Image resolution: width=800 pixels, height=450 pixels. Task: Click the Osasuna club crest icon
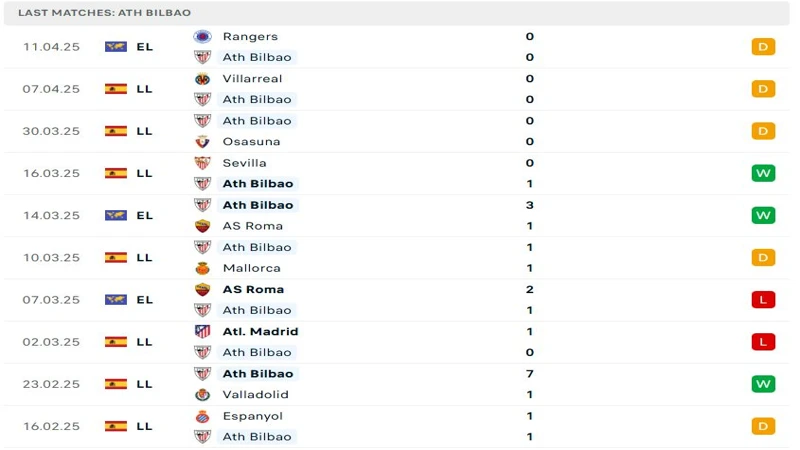pos(203,142)
